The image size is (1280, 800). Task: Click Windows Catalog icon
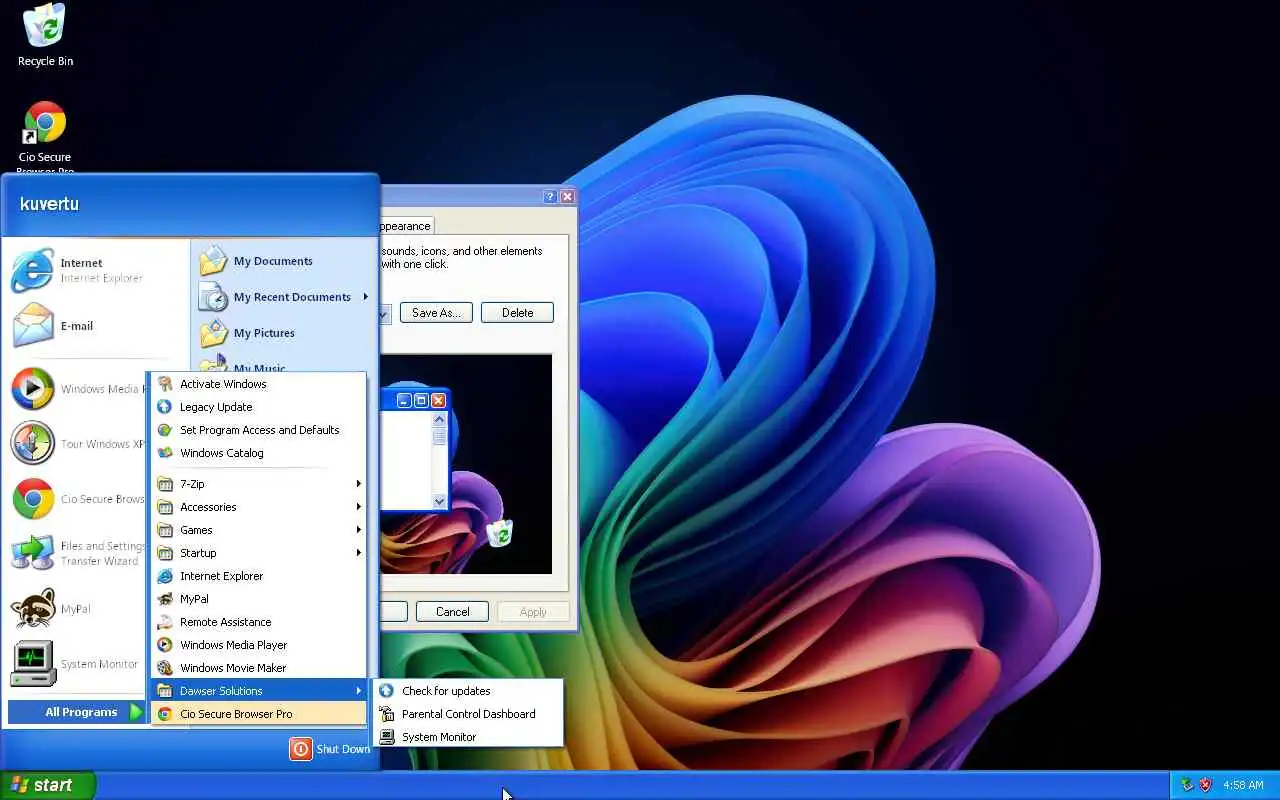[x=165, y=453]
